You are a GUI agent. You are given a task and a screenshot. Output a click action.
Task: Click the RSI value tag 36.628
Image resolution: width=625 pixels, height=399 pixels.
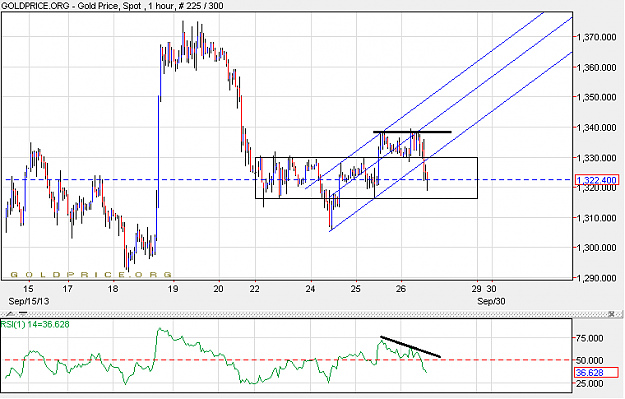597,372
